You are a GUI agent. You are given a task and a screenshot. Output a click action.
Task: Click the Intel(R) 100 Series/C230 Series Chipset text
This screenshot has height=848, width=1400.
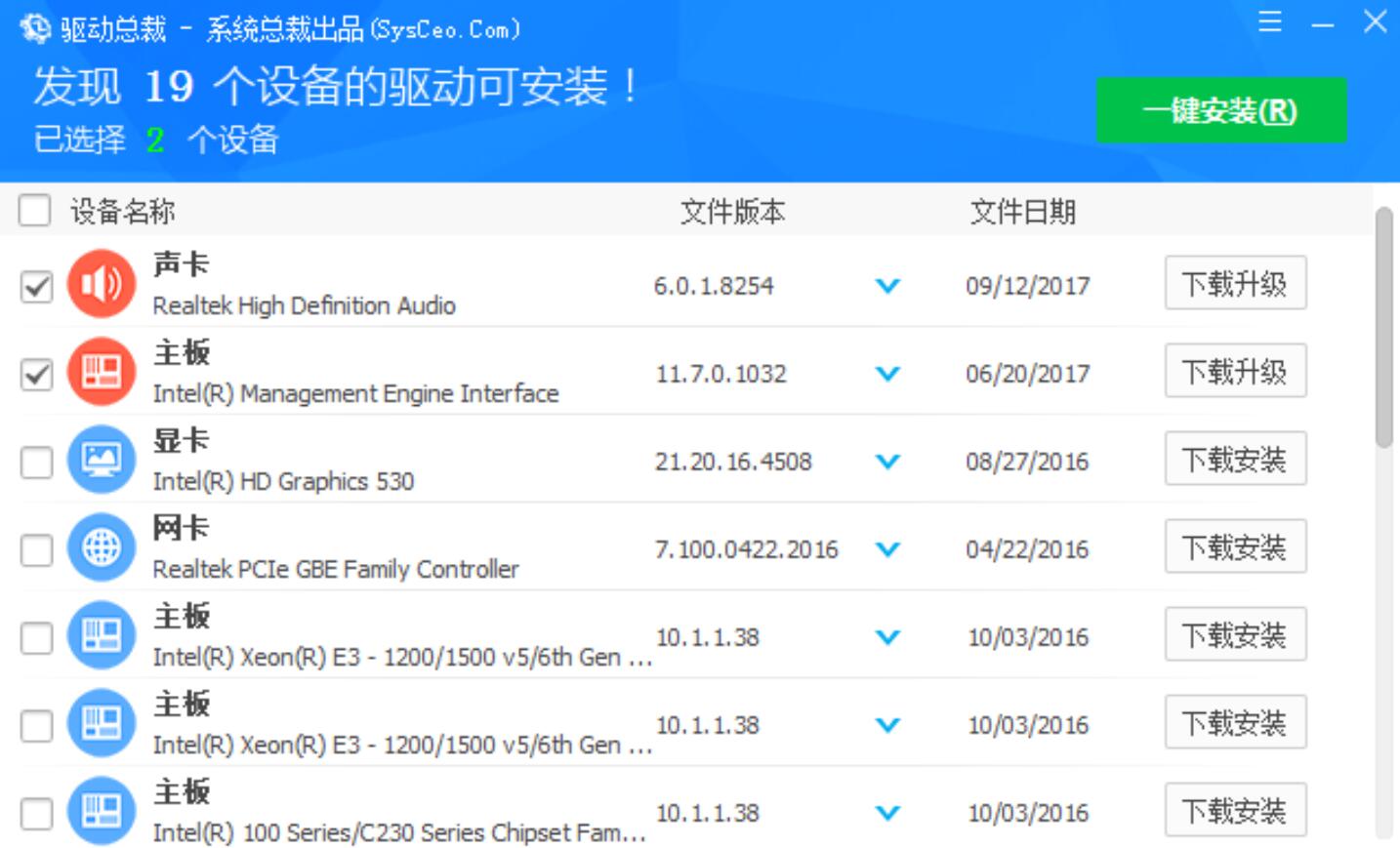pos(400,832)
